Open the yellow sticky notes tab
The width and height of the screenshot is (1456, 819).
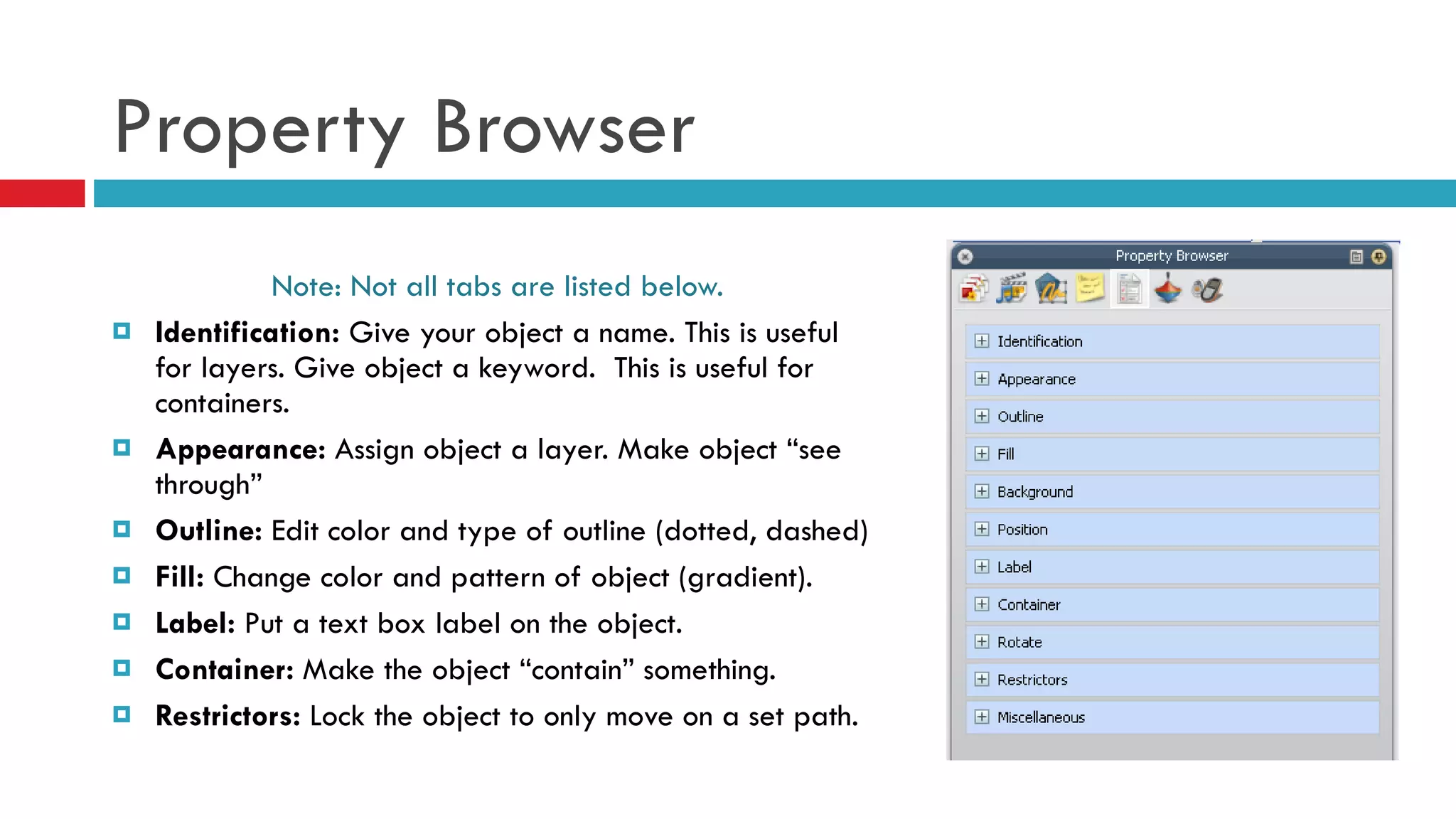click(1090, 289)
